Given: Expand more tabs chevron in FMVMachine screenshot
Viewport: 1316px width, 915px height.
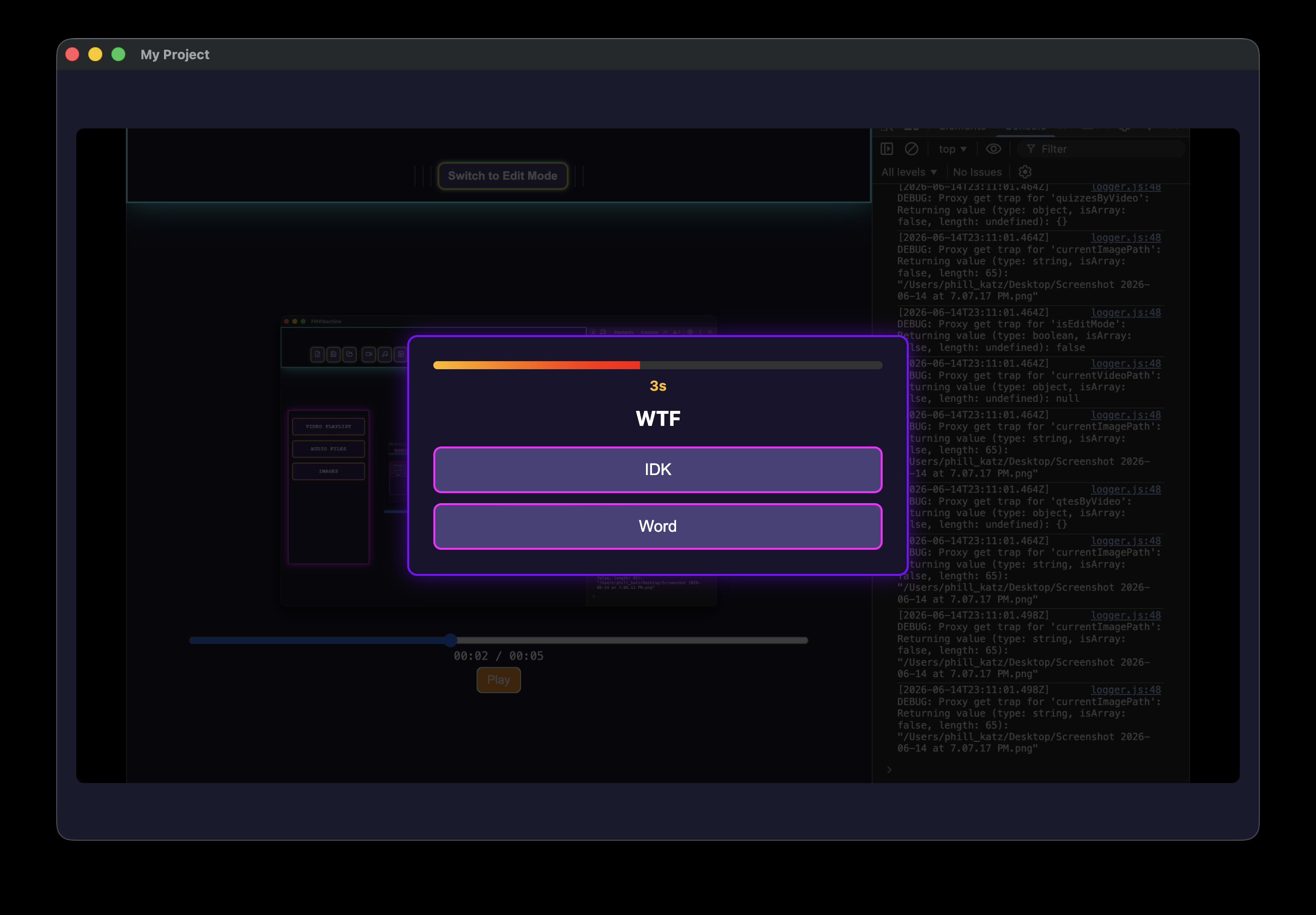Looking at the screenshot, I should (666, 333).
